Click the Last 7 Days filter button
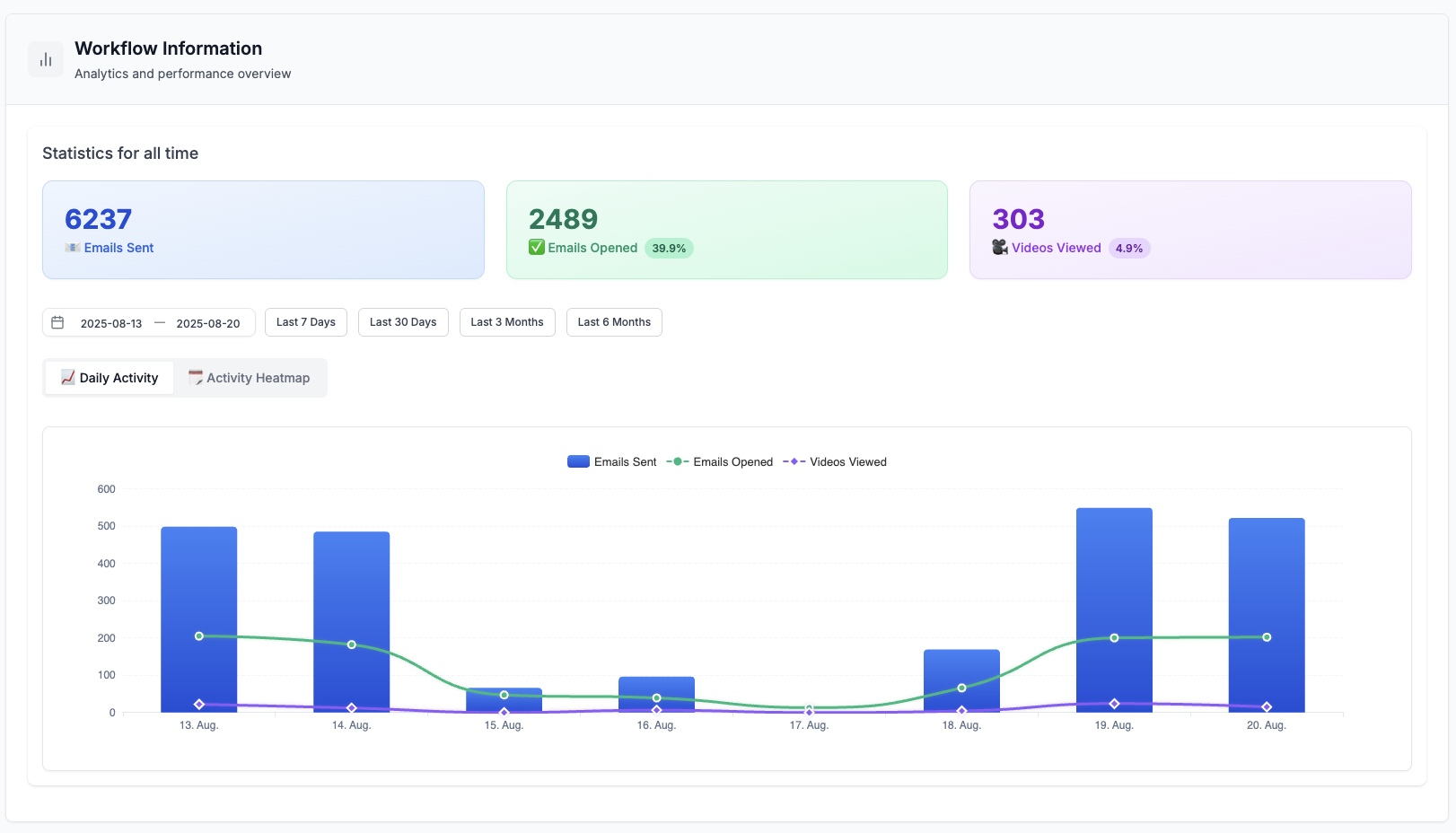The image size is (1456, 833). tap(305, 321)
